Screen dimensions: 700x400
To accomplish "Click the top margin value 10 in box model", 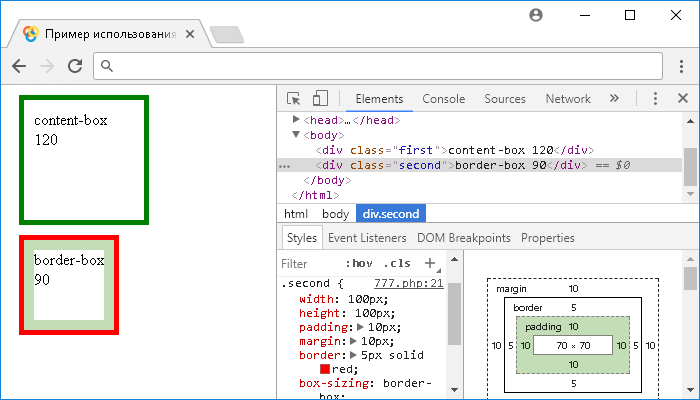I will click(x=573, y=288).
